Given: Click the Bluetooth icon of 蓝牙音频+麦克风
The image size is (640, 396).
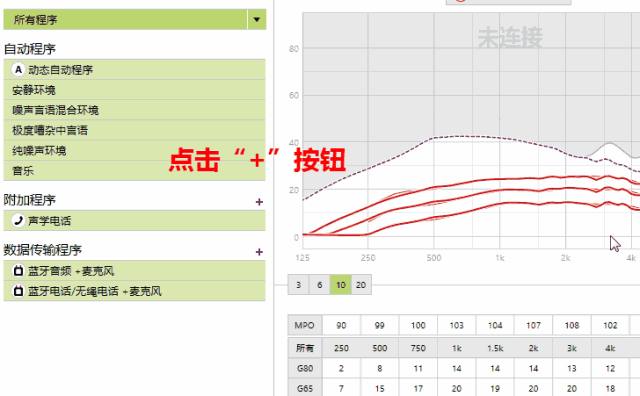Looking at the screenshot, I should coord(18,271).
